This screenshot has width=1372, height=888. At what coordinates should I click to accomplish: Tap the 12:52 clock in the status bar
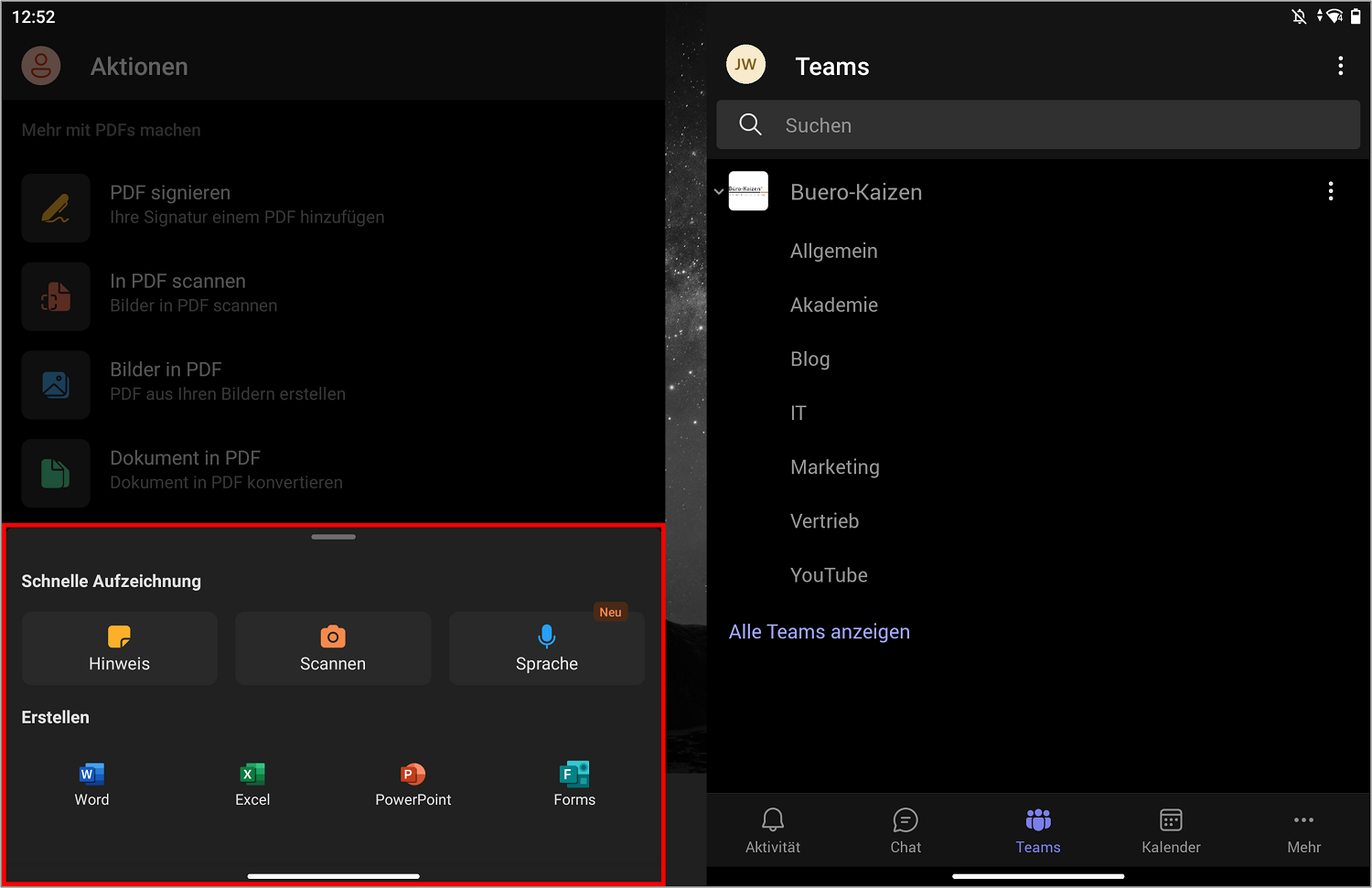pyautogui.click(x=34, y=16)
